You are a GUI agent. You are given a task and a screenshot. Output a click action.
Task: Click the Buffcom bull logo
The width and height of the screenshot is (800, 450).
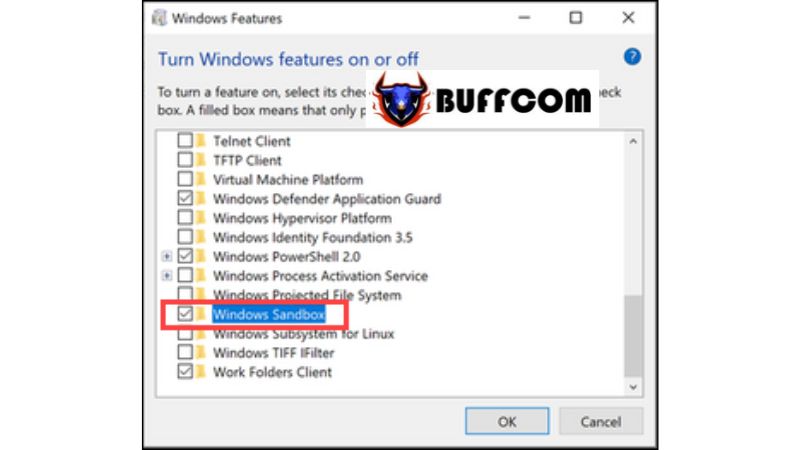click(x=401, y=99)
